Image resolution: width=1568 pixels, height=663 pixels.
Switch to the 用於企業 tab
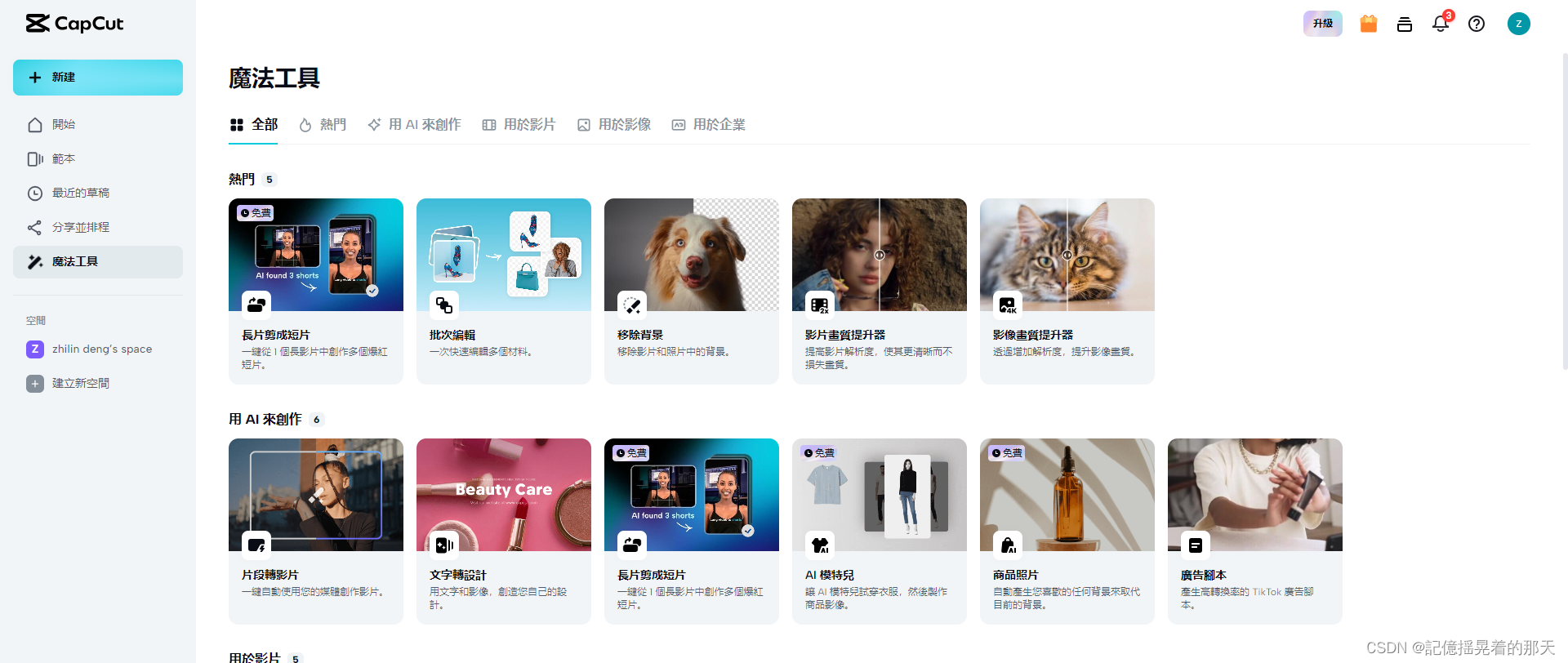click(x=709, y=125)
